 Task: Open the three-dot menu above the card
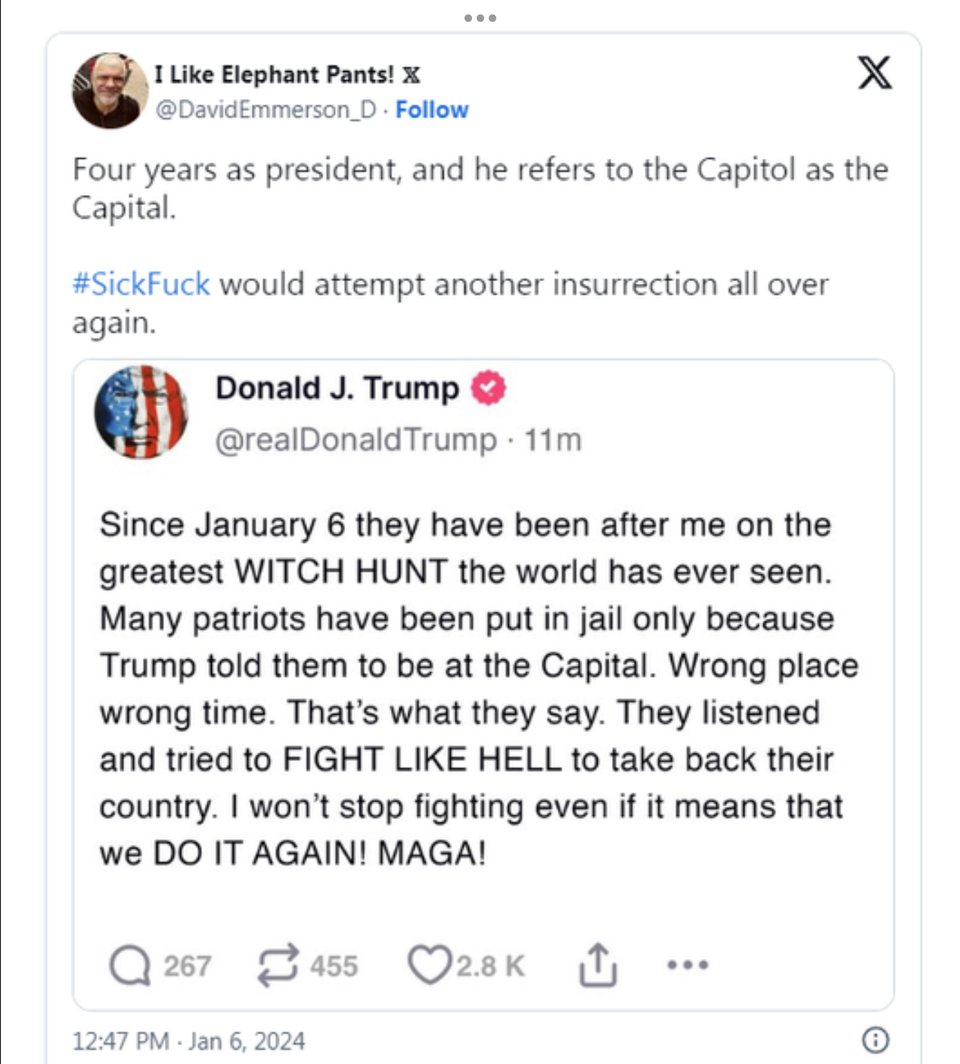click(480, 18)
